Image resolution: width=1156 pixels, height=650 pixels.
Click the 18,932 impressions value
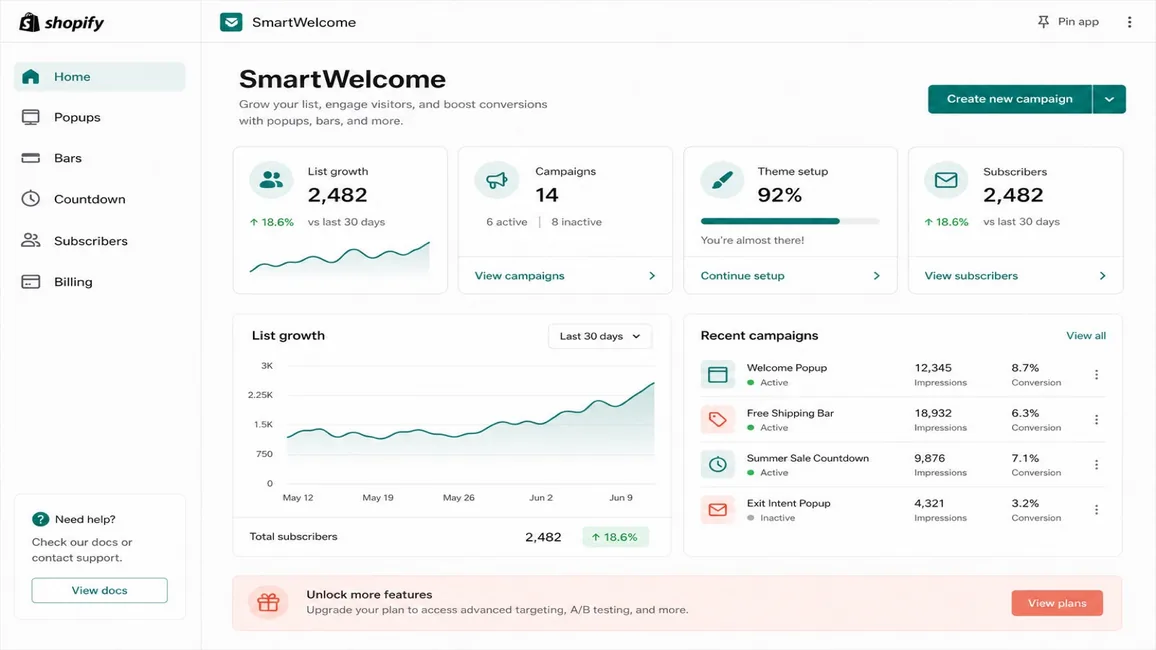tap(933, 413)
